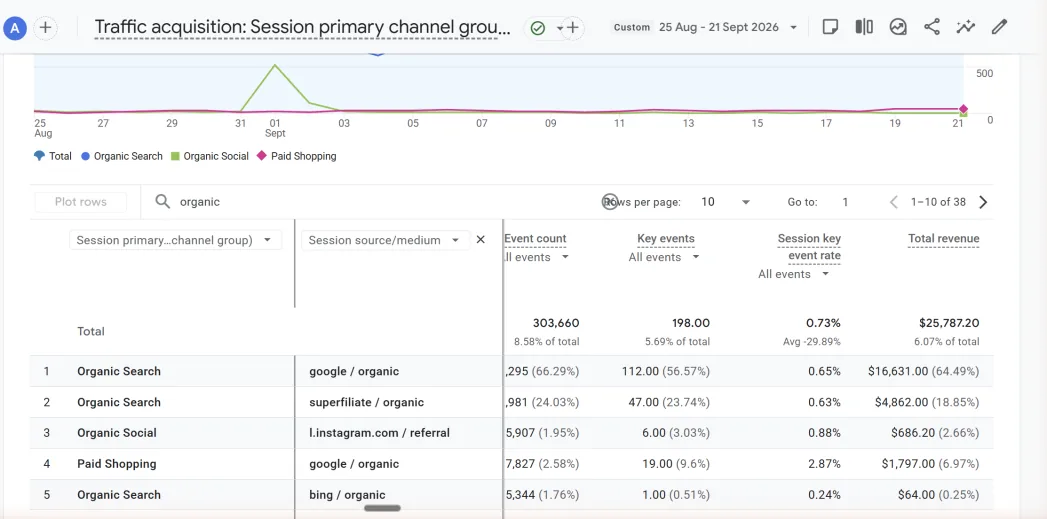Open All events dropdown under Key events
1047x519 pixels.
(664, 257)
